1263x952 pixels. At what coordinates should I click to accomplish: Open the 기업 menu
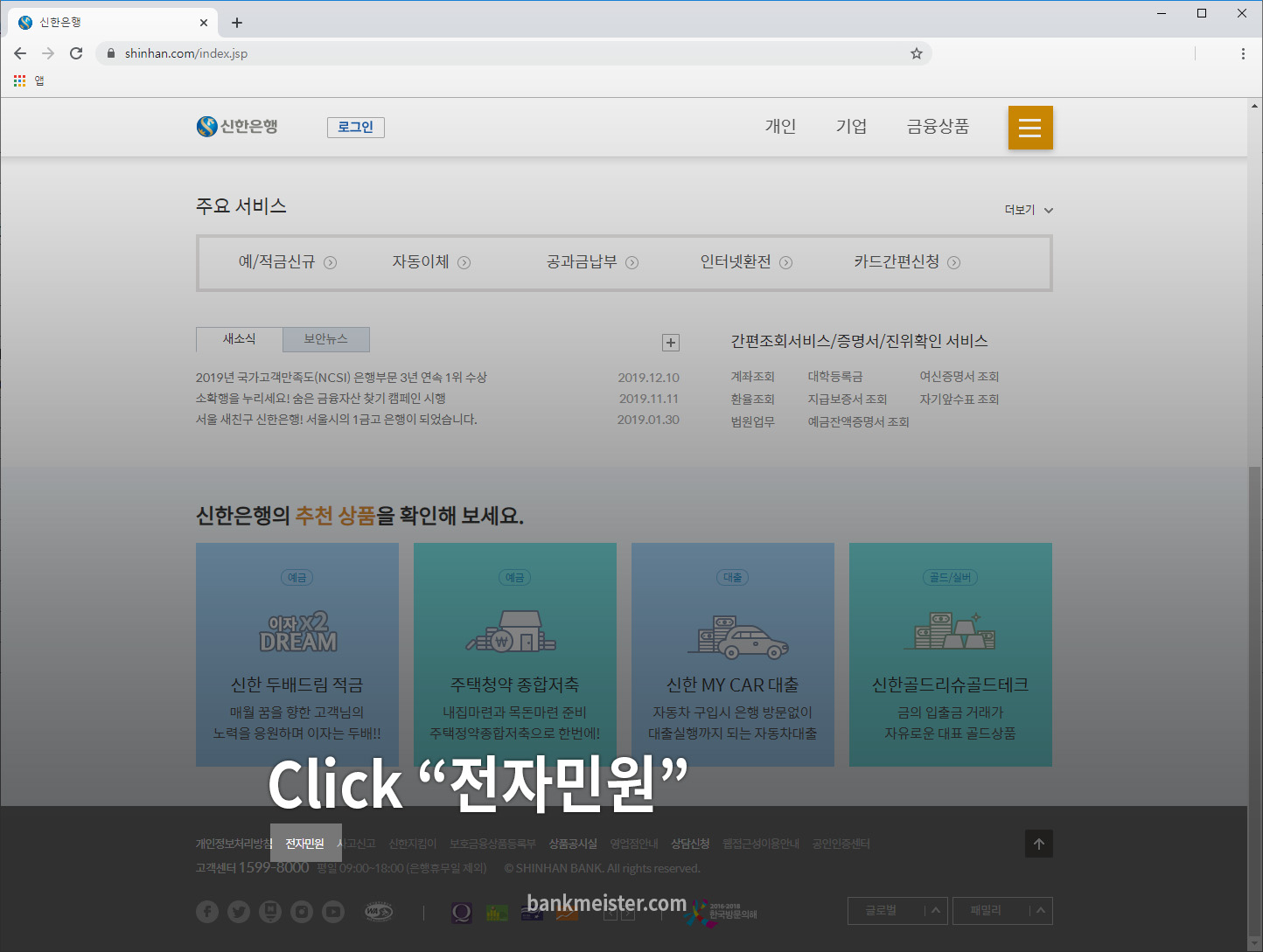pyautogui.click(x=851, y=127)
